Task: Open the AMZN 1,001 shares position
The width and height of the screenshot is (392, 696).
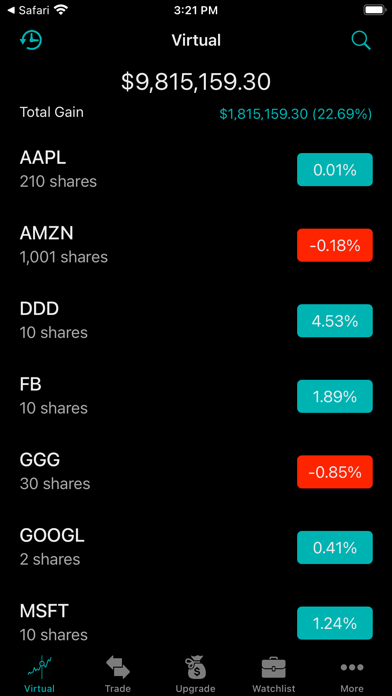Action: [x=196, y=245]
